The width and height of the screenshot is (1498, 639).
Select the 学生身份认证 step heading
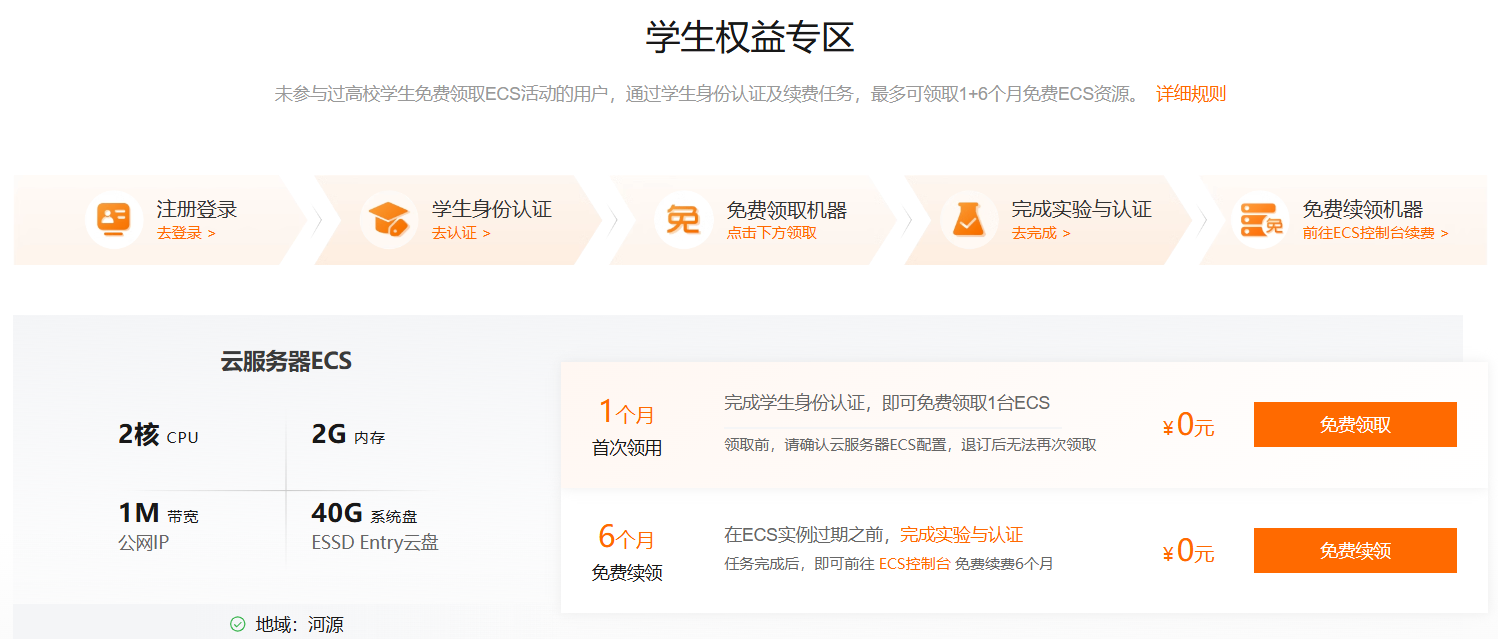coord(491,210)
